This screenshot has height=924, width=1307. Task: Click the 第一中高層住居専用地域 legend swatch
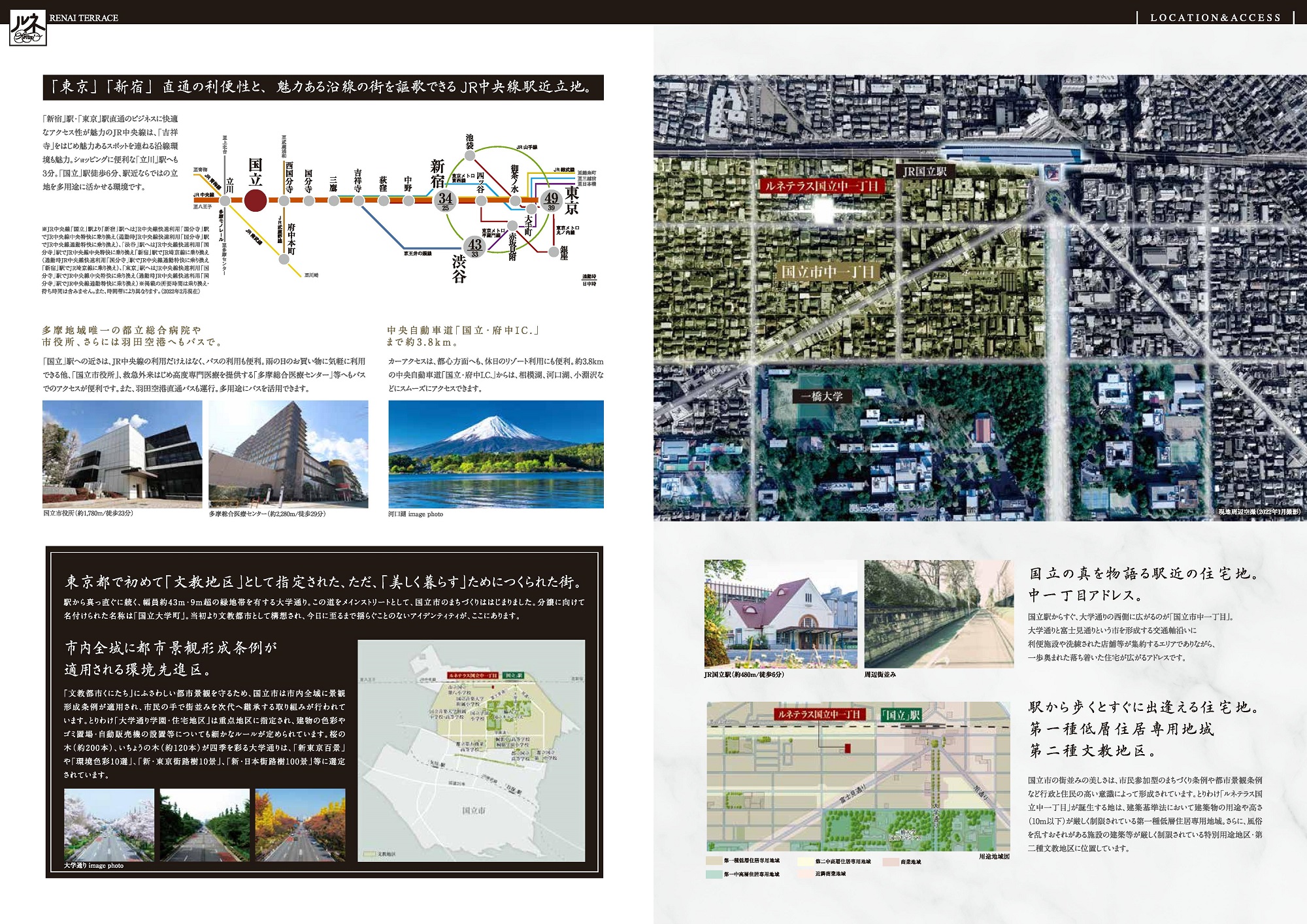point(714,874)
